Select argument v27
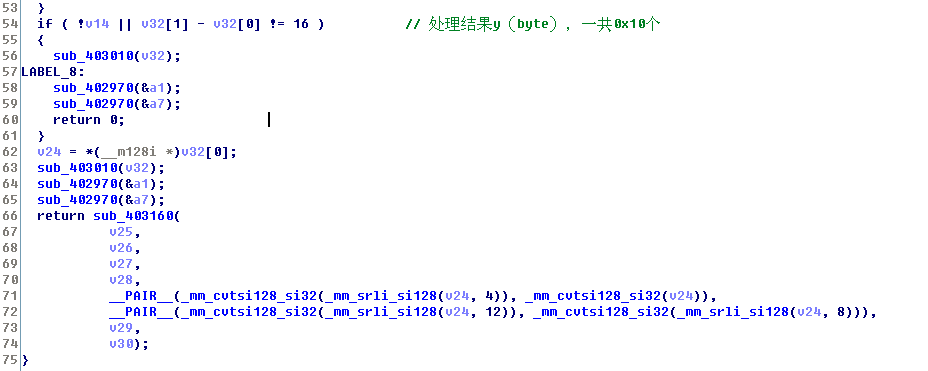Screen dimensions: 928x371 click(x=121, y=264)
